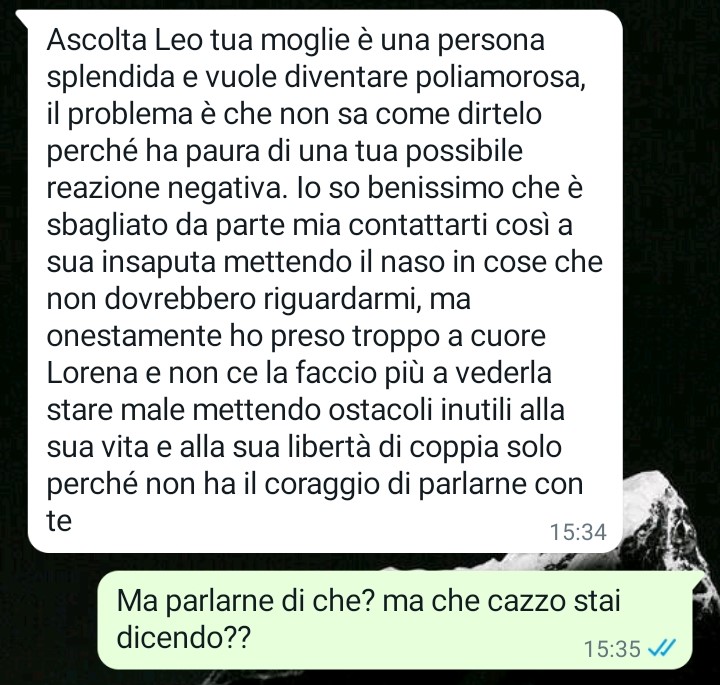
Task: Click the name Lorena in the message
Action: [92, 373]
